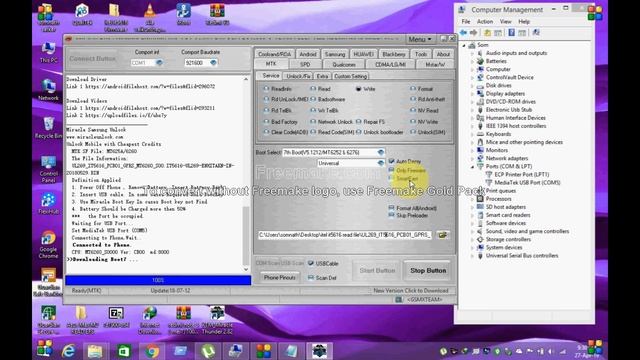The image size is (640, 360).
Task: Open uTorrent from taskbar
Action: point(208,351)
